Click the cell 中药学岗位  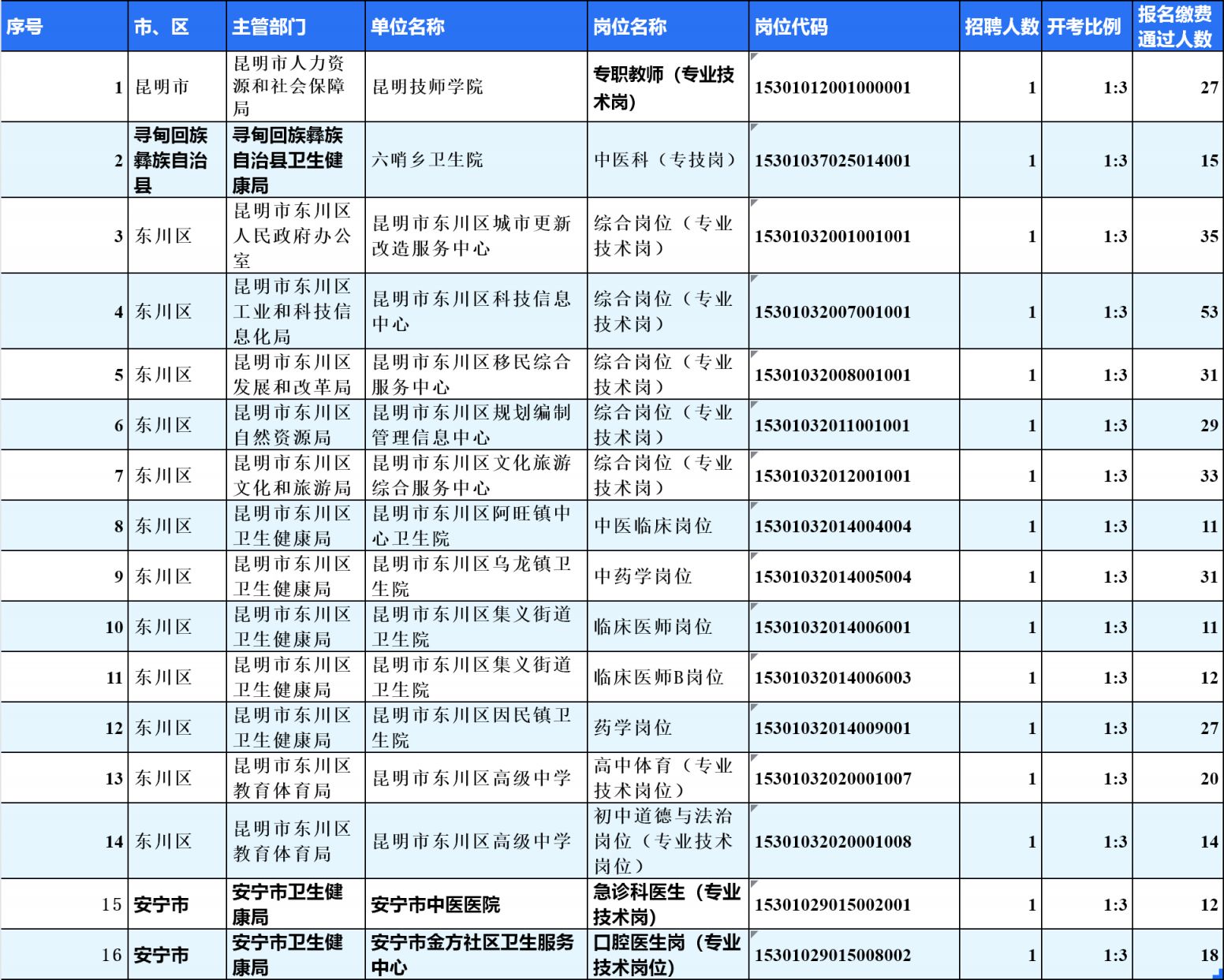(668, 576)
